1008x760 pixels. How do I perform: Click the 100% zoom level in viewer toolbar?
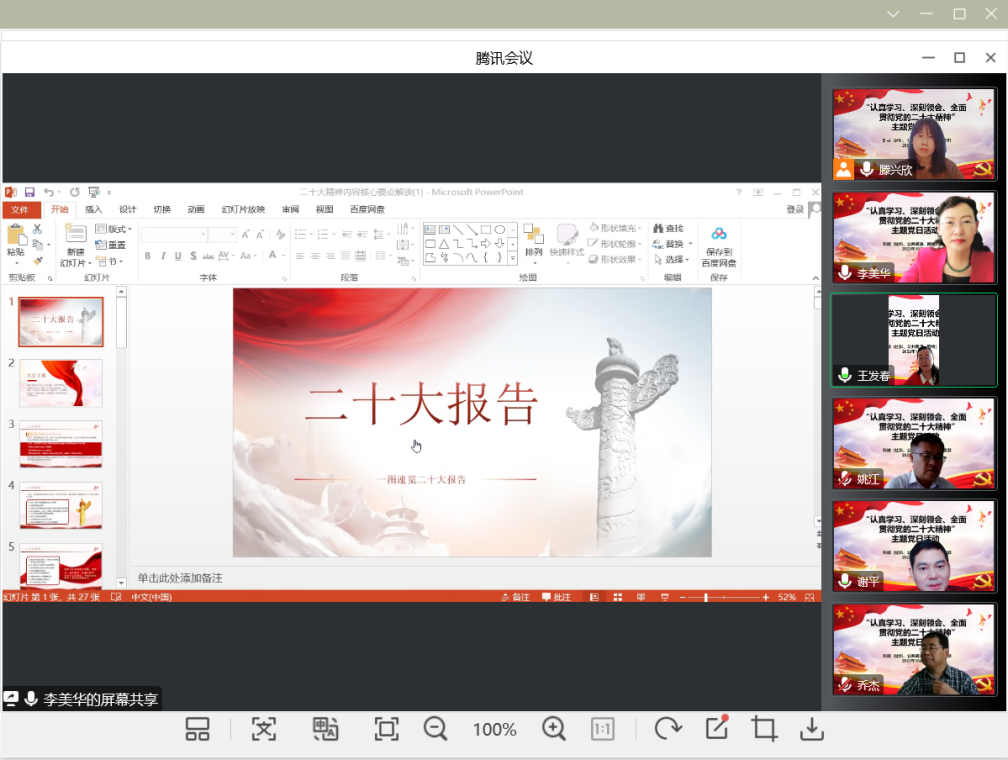(x=494, y=730)
